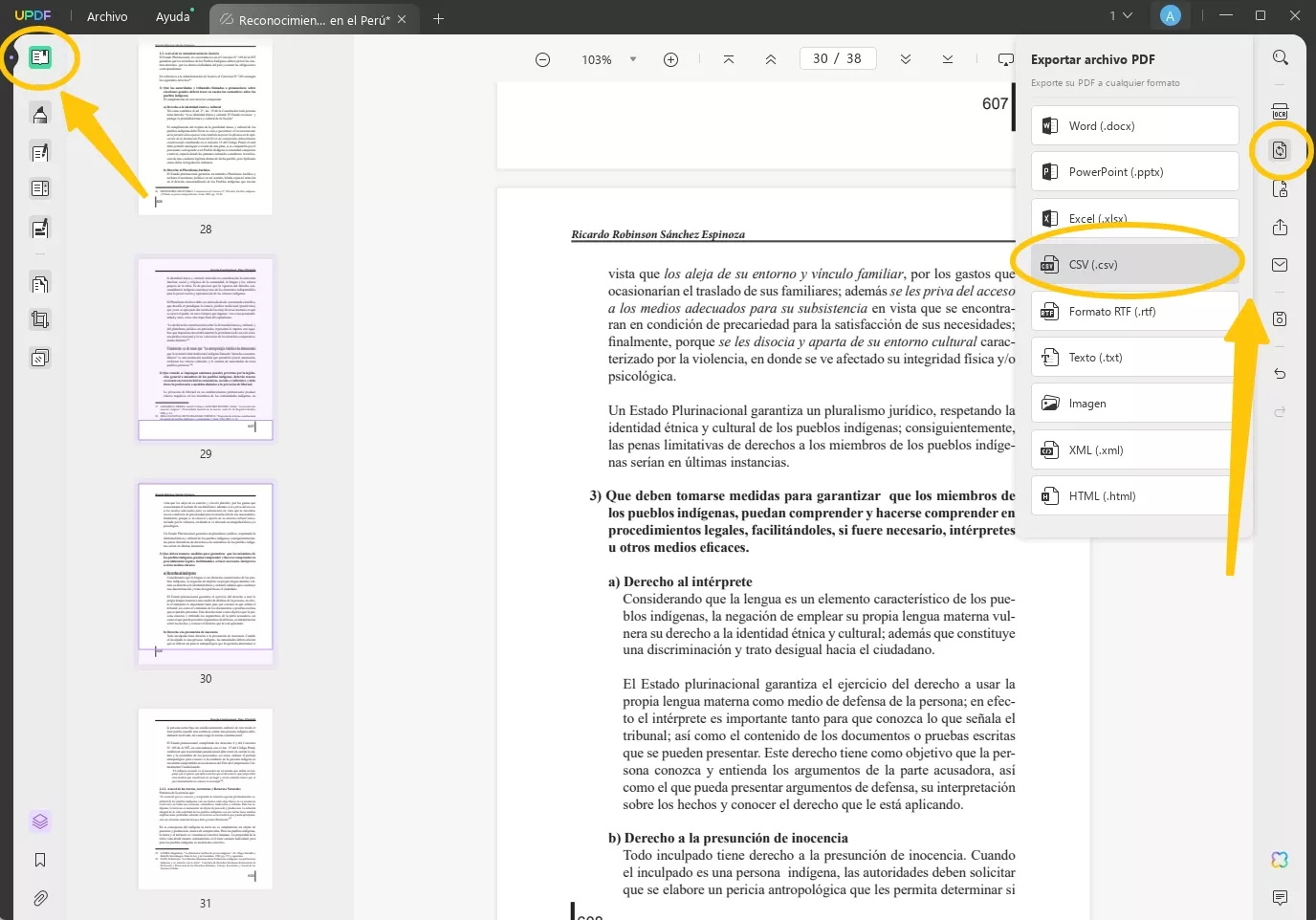Screen dimensions: 1316x920
Task: Select the Comment highlighter tool
Action: (40, 115)
